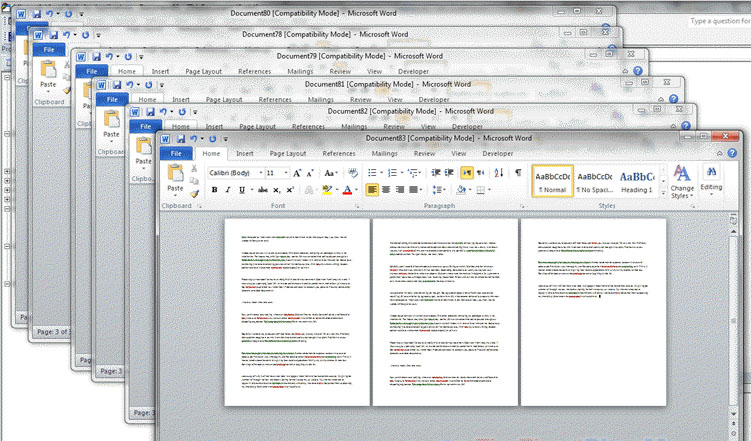Screen dimensions: 752x441
Task: Open the File tab in Document83
Action: tap(176, 153)
